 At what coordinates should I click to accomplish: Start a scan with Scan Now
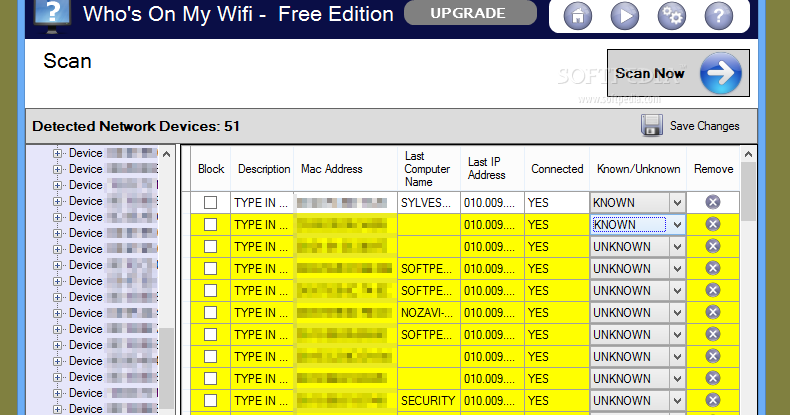point(678,73)
